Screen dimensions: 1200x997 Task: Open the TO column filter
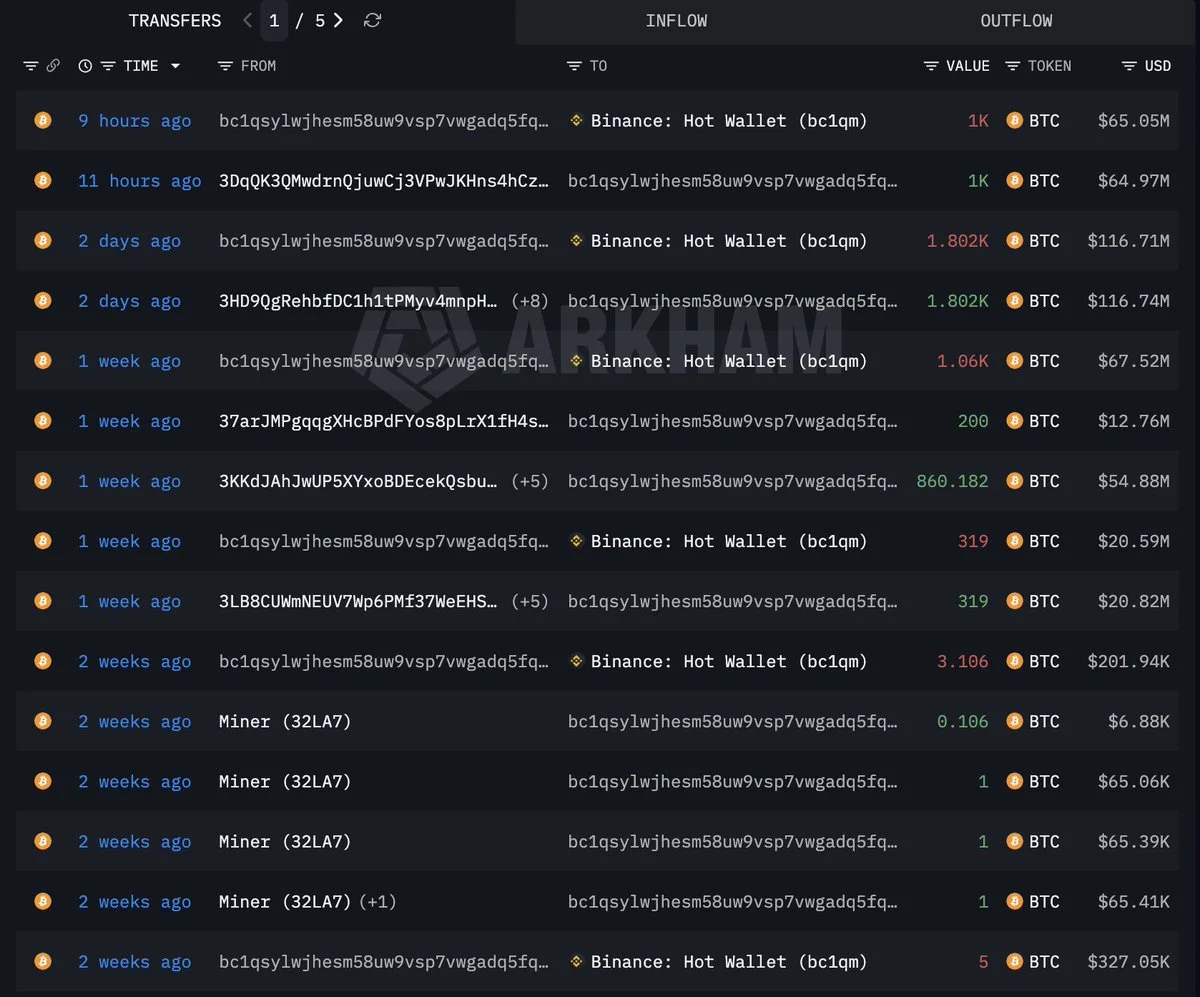pyautogui.click(x=574, y=66)
